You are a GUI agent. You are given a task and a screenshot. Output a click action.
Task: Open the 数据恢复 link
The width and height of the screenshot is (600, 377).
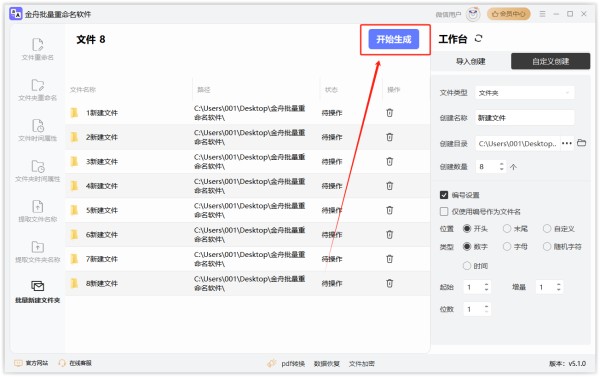point(326,364)
